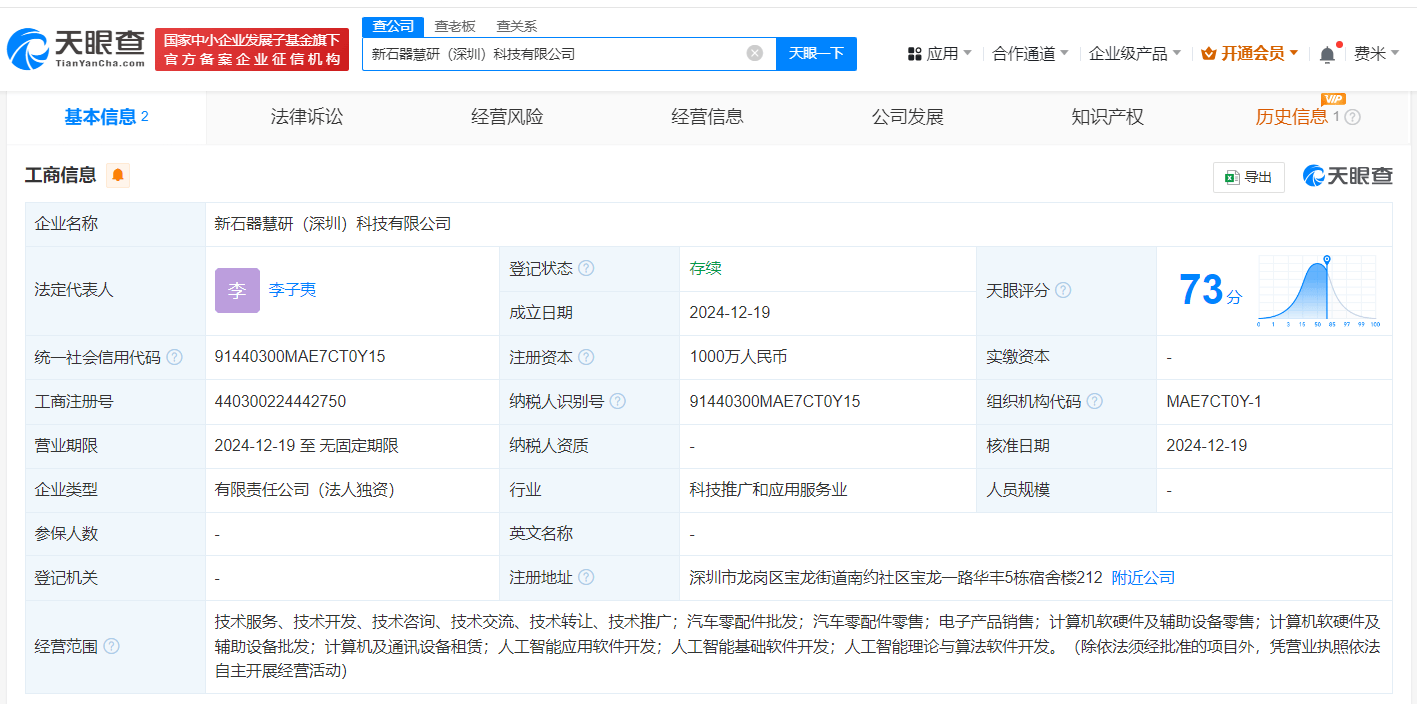Click the grid icon beside 应用
This screenshot has height=704, width=1417.
914,54
